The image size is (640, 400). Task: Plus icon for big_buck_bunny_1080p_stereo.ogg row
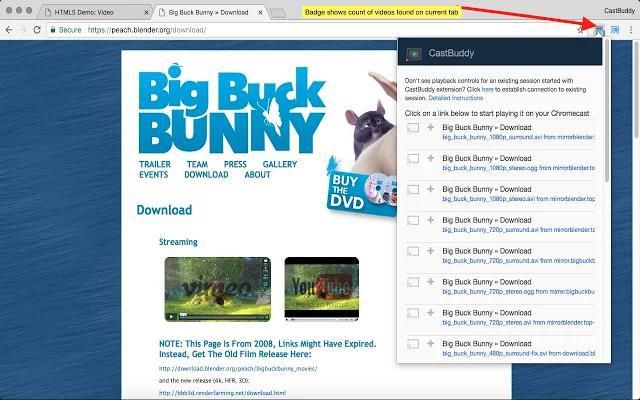coord(431,158)
